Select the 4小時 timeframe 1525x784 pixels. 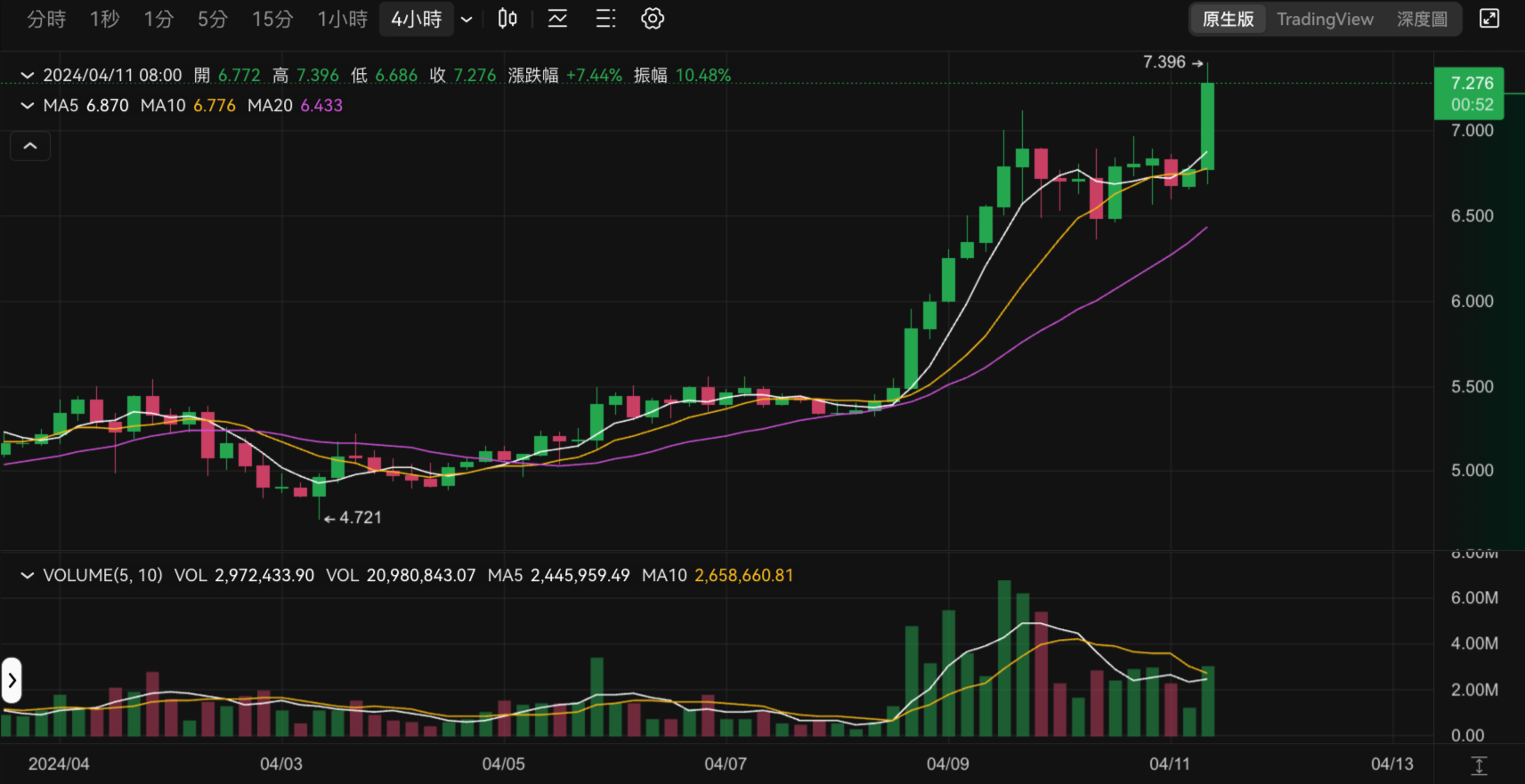[x=417, y=19]
